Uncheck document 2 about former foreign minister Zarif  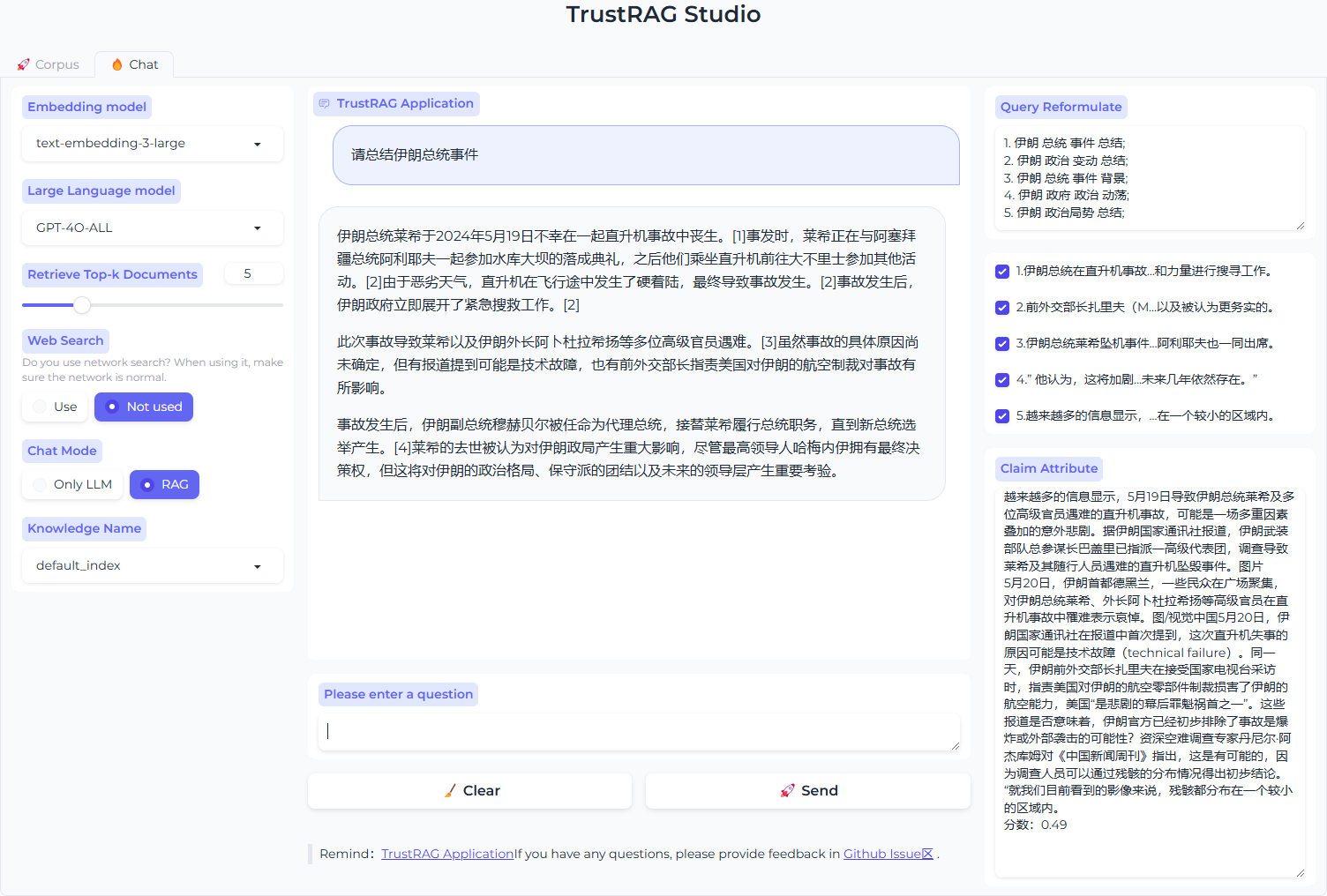1002,308
